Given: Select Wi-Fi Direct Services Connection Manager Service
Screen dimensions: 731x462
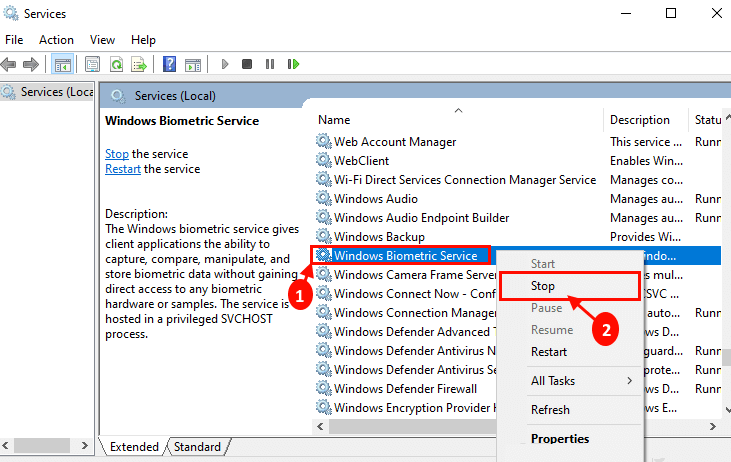Looking at the screenshot, I should [x=465, y=180].
